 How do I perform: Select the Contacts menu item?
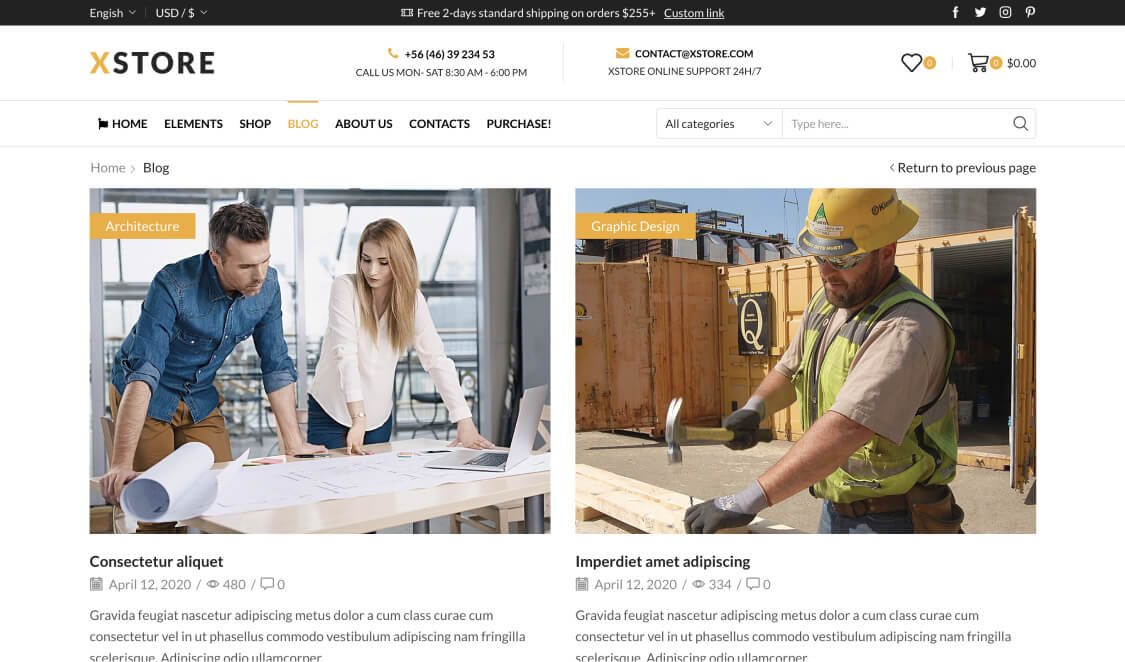pyautogui.click(x=439, y=124)
